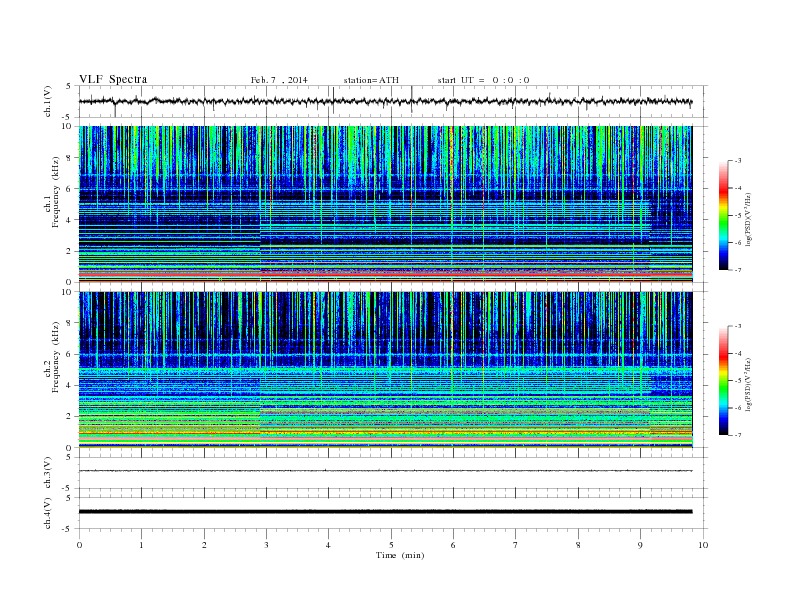Click the ch.2 "Frequency (kHz)" axis label

coord(56,356)
